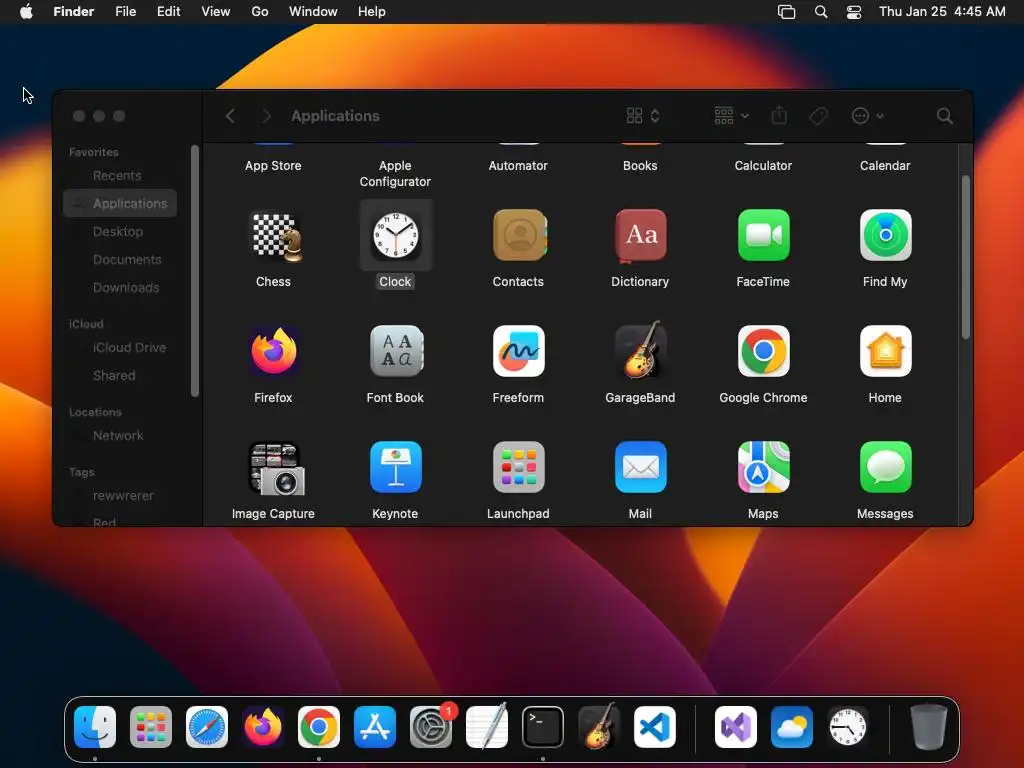Click the Apple Configurator label

tap(395, 174)
